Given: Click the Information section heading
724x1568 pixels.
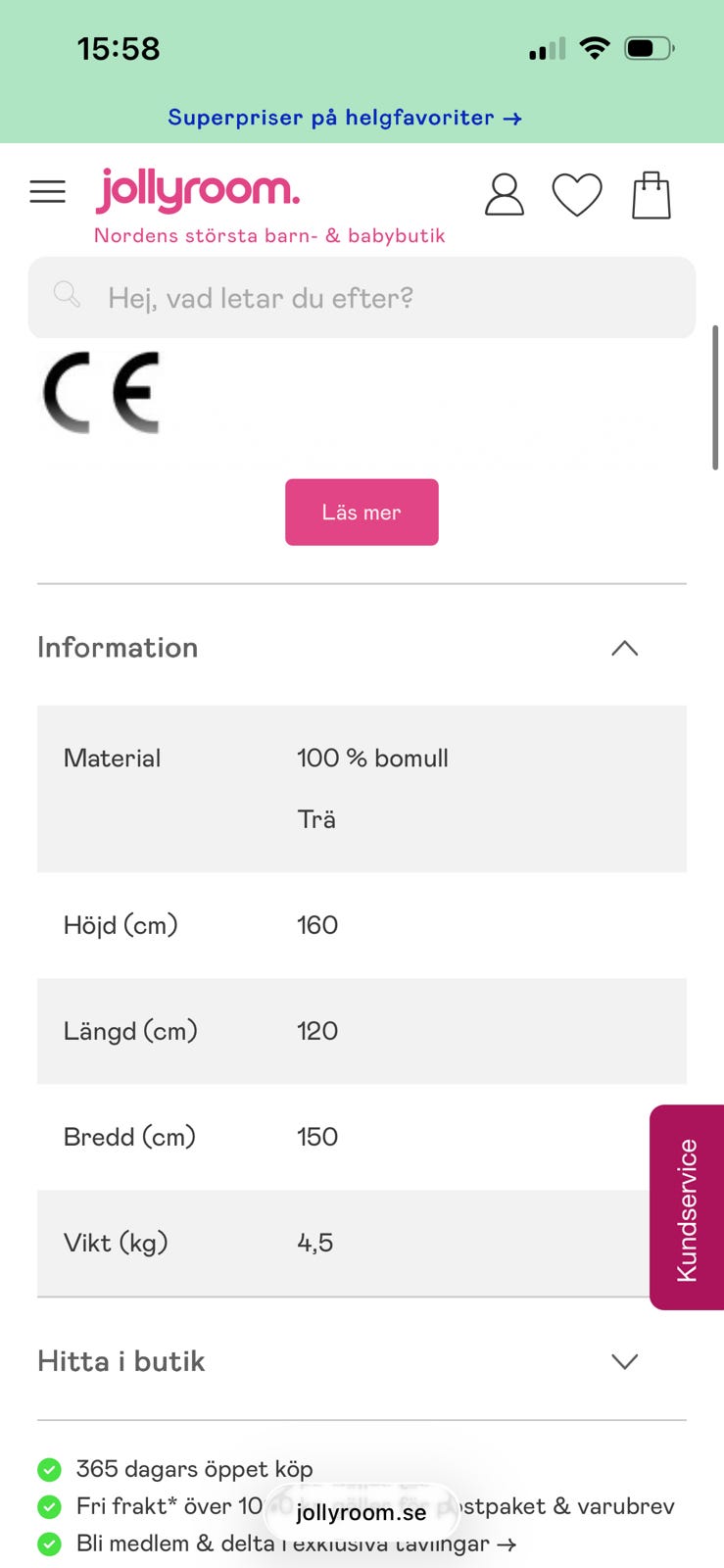Looking at the screenshot, I should click(118, 648).
